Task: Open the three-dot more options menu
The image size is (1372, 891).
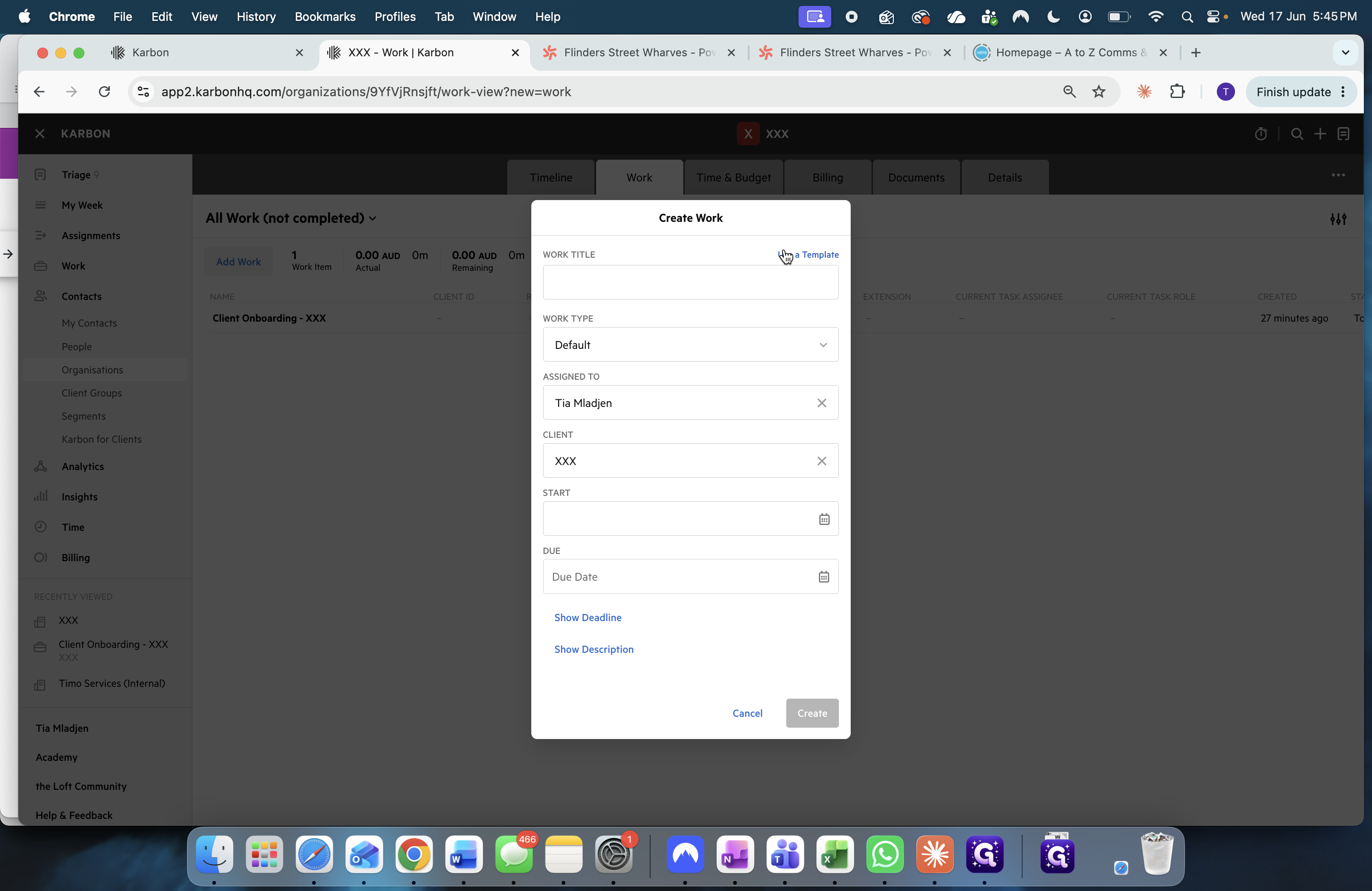Action: coord(1338,175)
